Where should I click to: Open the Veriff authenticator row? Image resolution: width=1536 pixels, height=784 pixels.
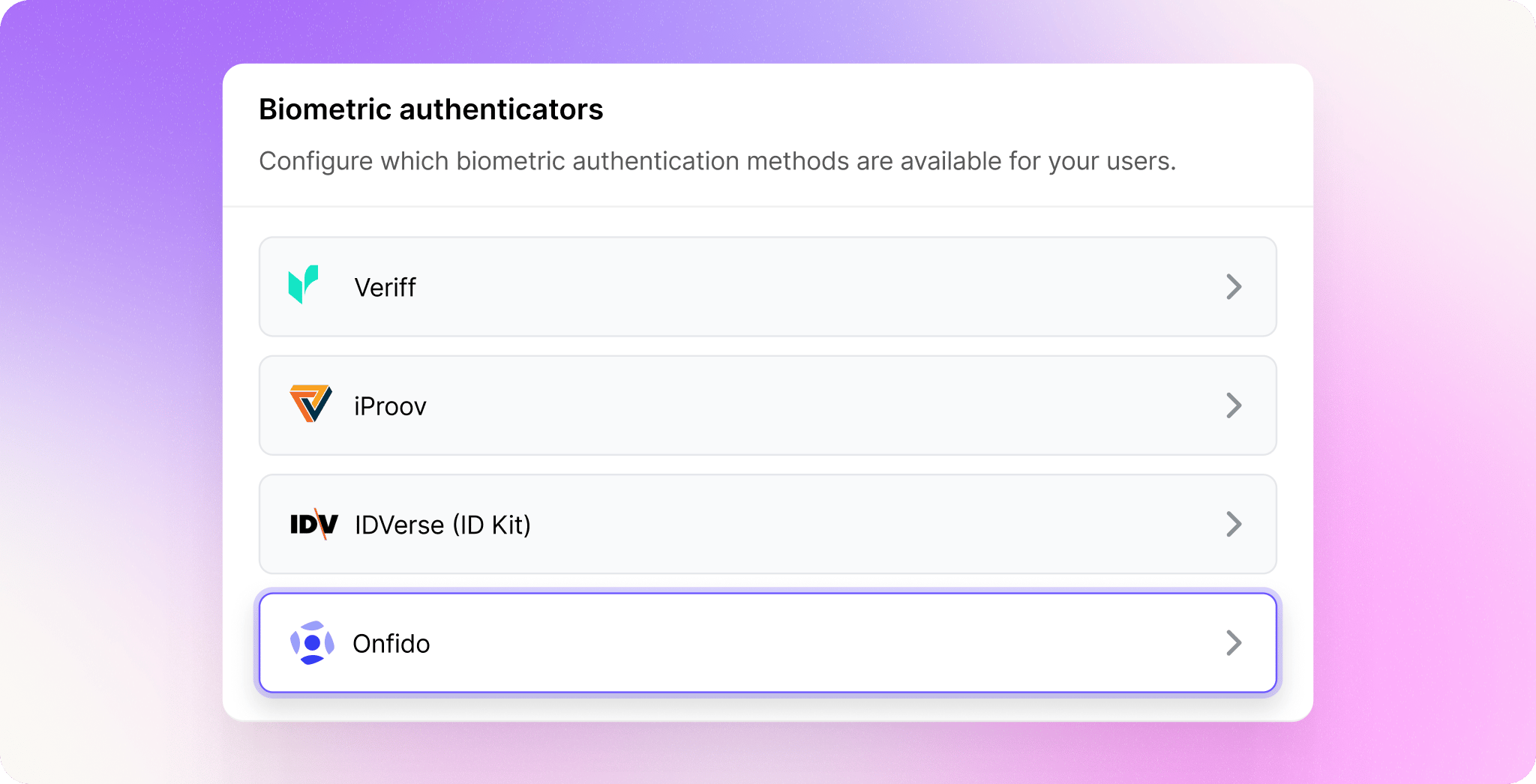pos(768,287)
